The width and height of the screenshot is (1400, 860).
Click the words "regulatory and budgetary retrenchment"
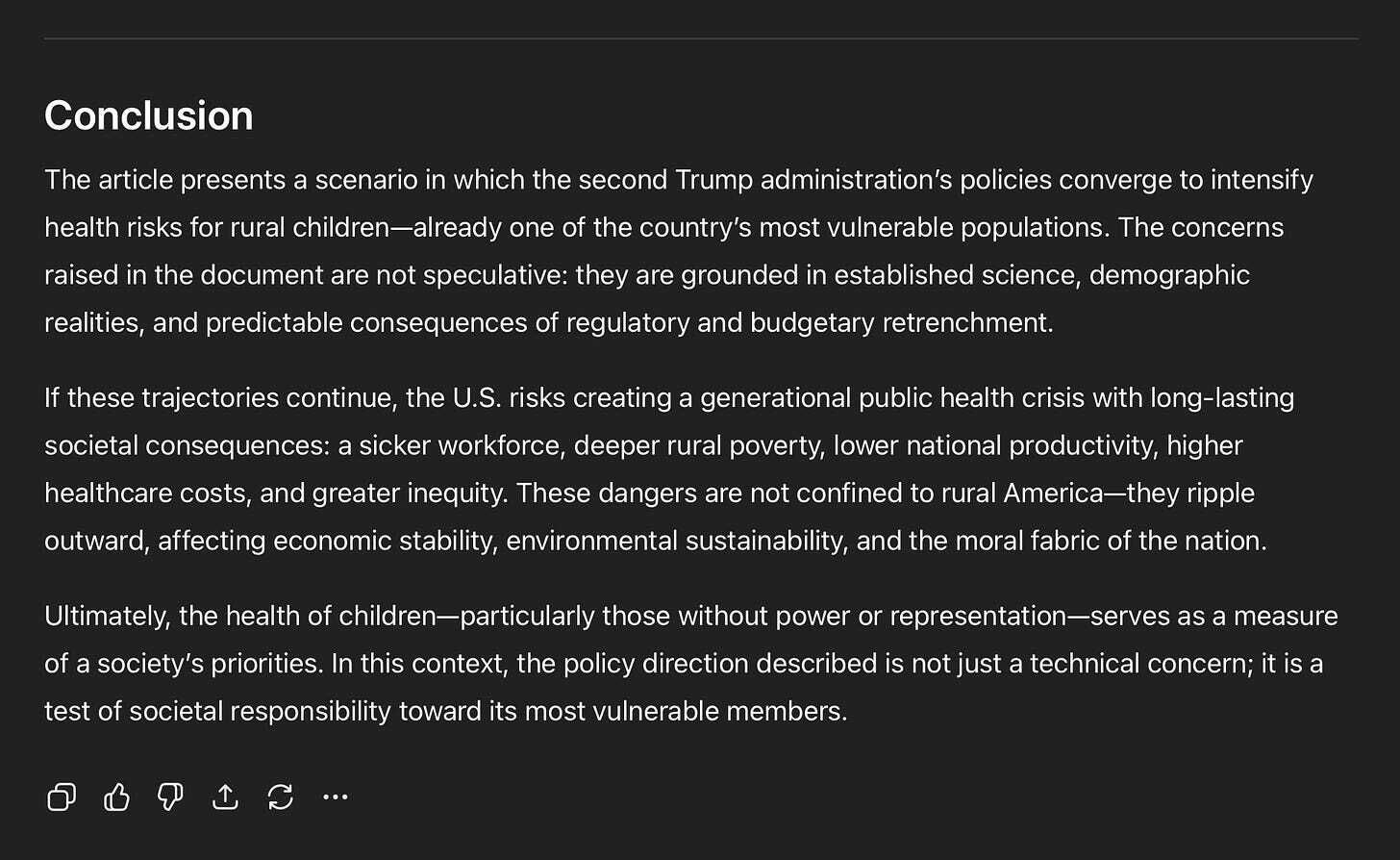810,323
